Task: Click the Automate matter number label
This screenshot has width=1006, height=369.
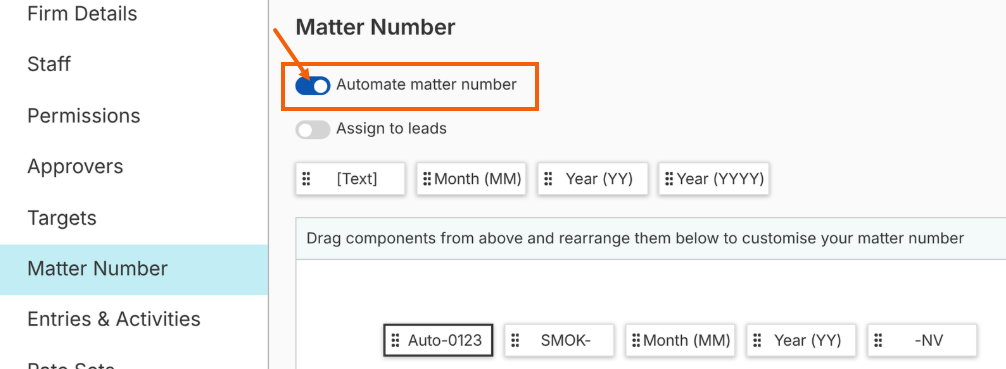Action: click(x=426, y=85)
